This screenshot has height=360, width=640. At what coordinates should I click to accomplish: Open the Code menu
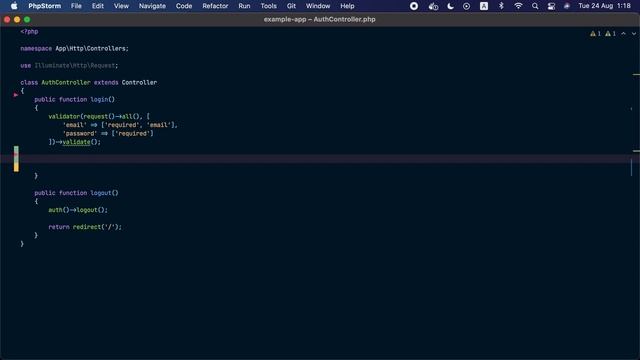pyautogui.click(x=184, y=6)
